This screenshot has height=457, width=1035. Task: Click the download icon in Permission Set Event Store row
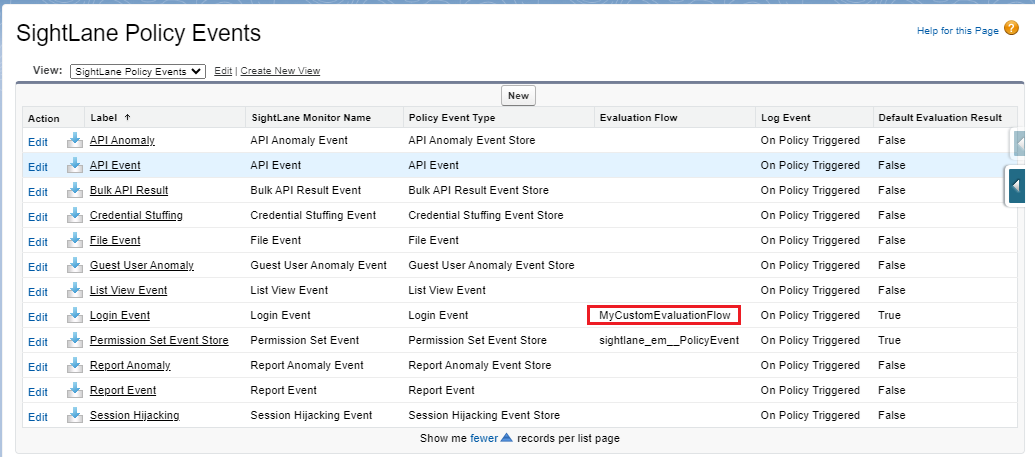tap(75, 341)
